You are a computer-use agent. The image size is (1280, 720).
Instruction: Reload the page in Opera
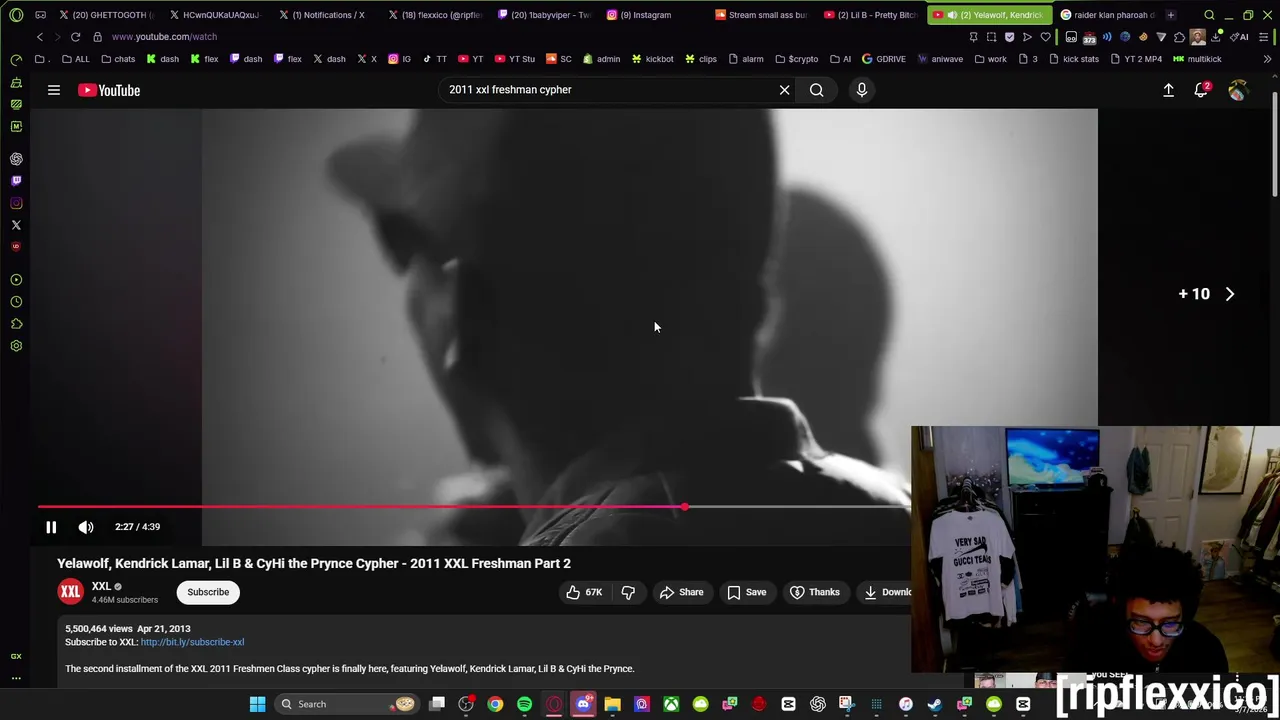[75, 37]
